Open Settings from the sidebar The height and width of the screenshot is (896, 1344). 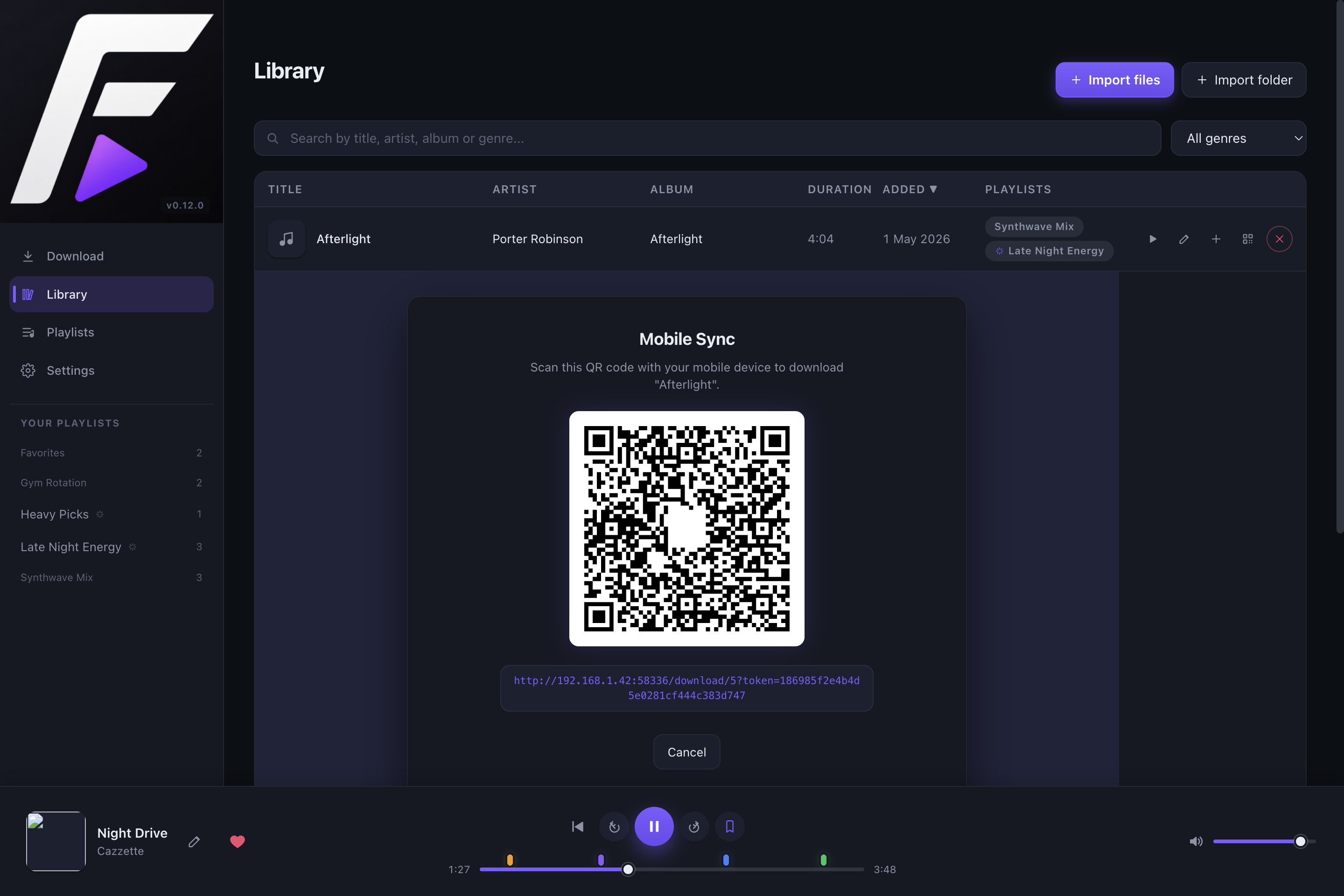[112, 370]
